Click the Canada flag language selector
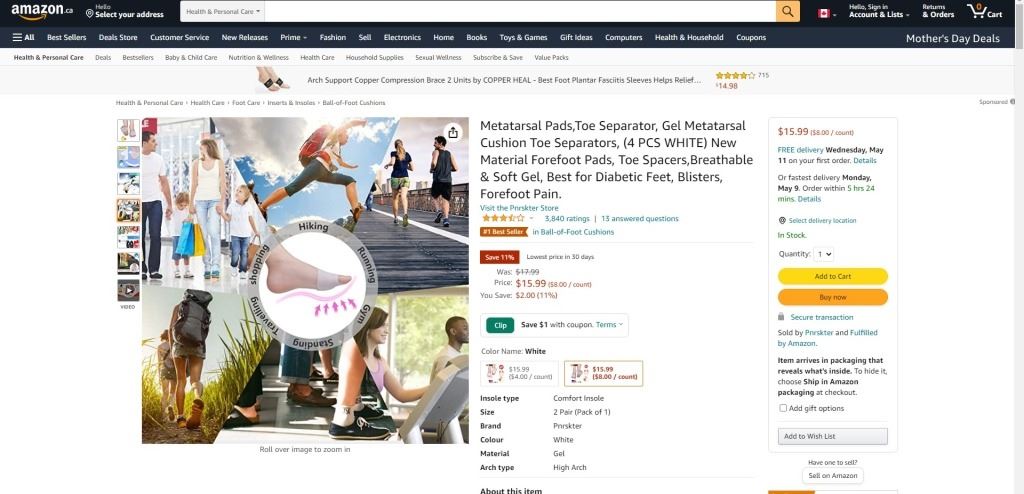1024x494 pixels. pyautogui.click(x=827, y=13)
